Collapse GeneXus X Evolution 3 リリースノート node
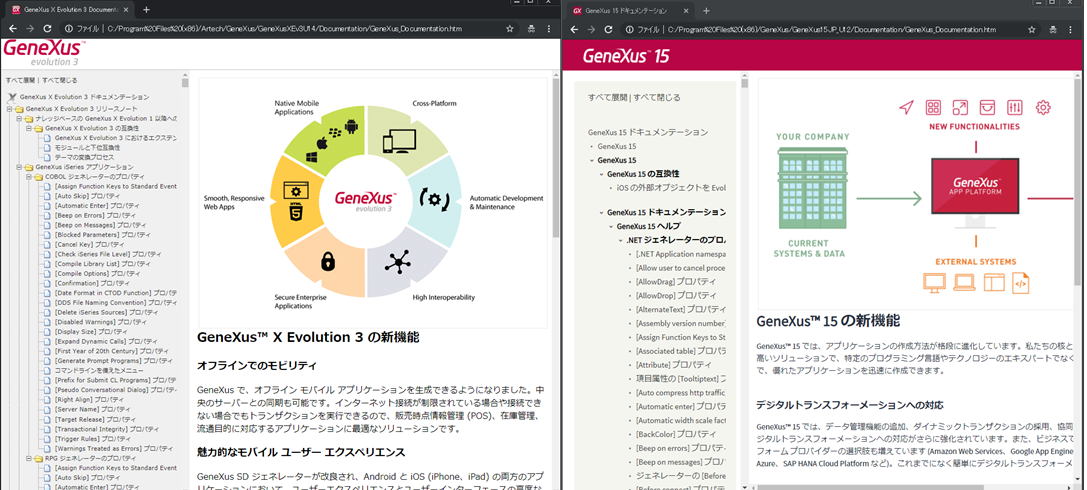Image resolution: width=1087 pixels, height=490 pixels. click(x=10, y=109)
